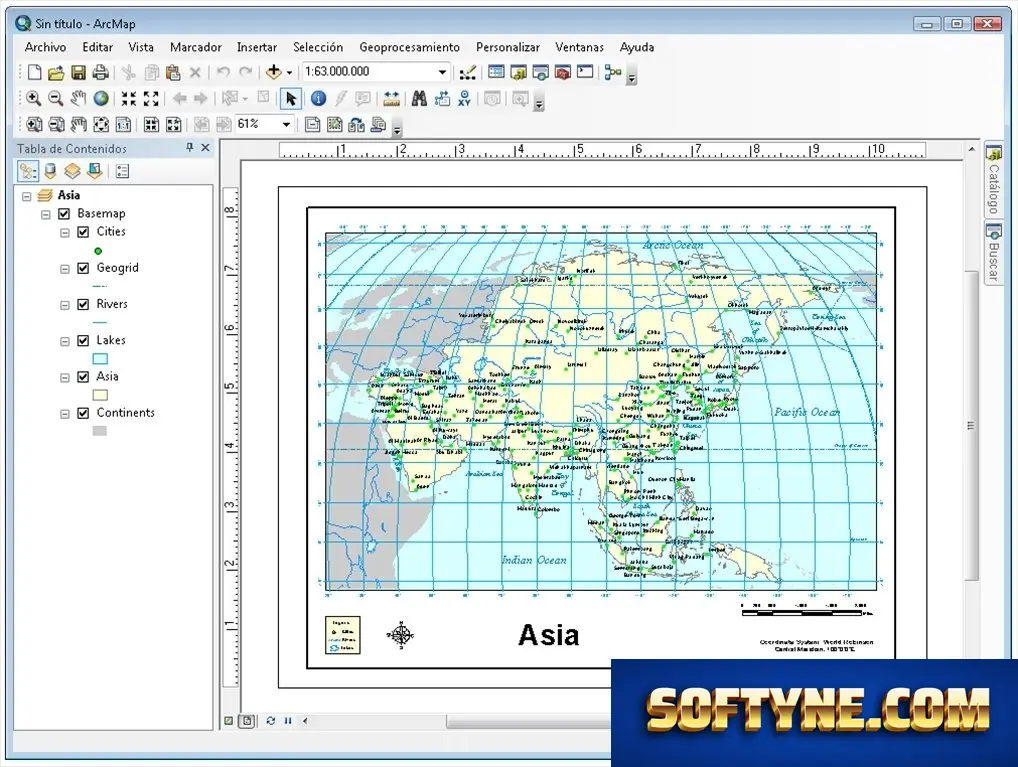Select the Zoom In magnifier tool
Screen dimensions: 1018x767
(x=33, y=98)
